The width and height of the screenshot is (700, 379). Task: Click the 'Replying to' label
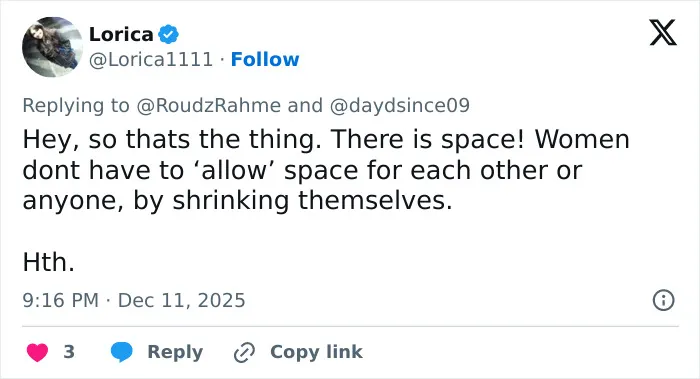75,106
